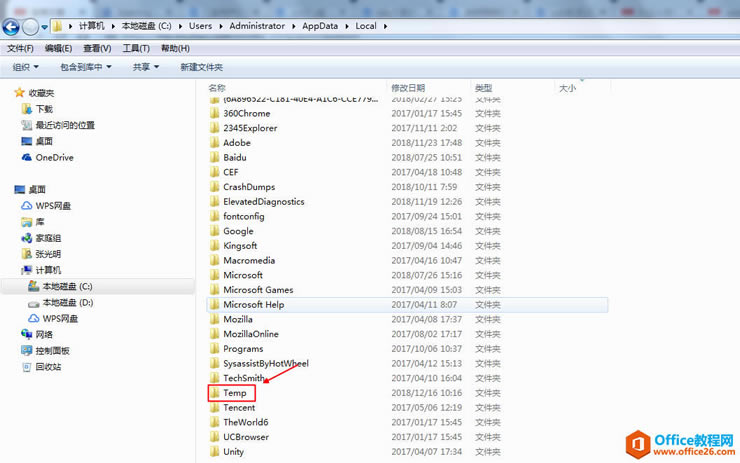Open the 工具(T) menu
The width and height of the screenshot is (740, 463).
click(x=136, y=48)
